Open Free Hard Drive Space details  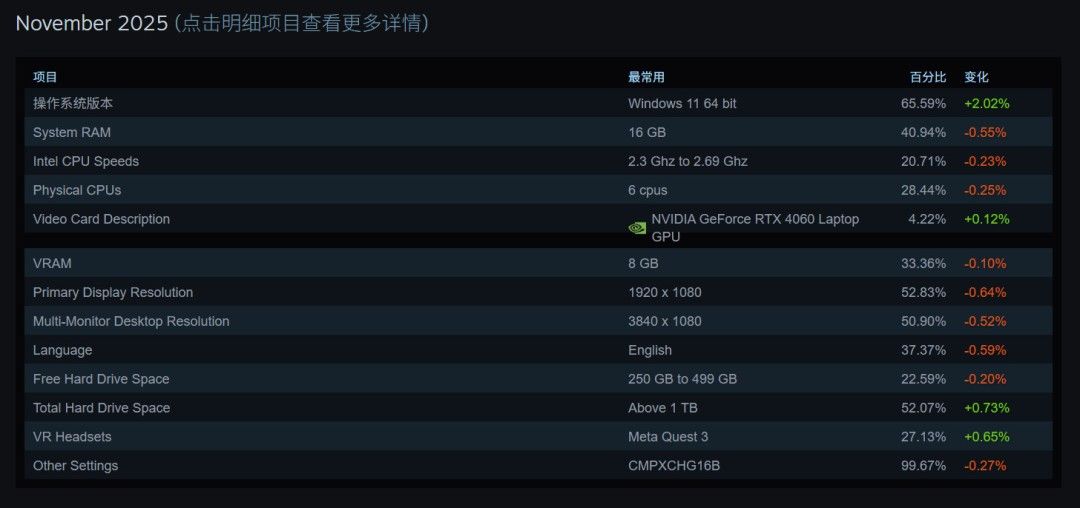pos(101,379)
